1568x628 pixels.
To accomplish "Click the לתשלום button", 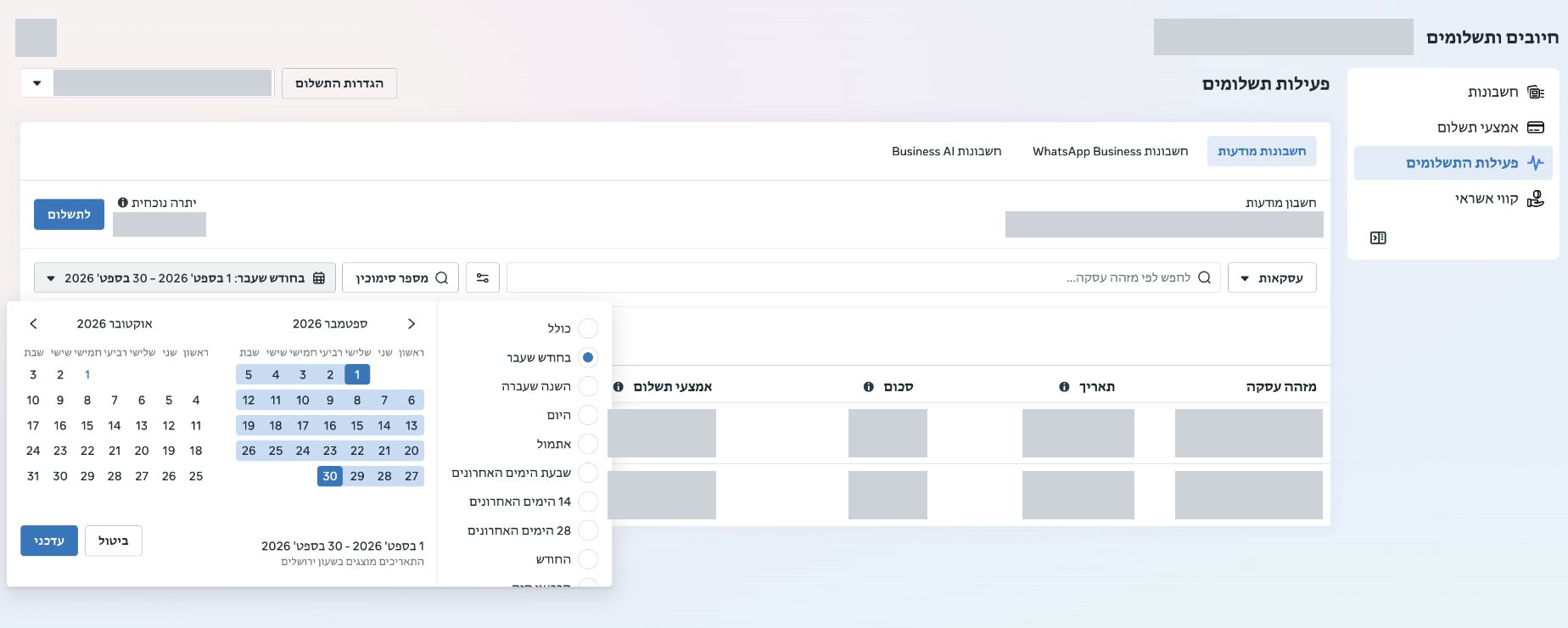I will 69,215.
